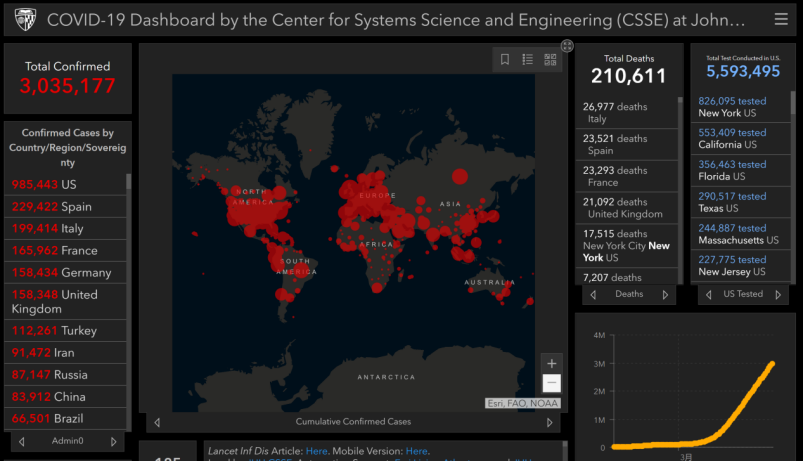Open the map bookmarks icon

505,59
